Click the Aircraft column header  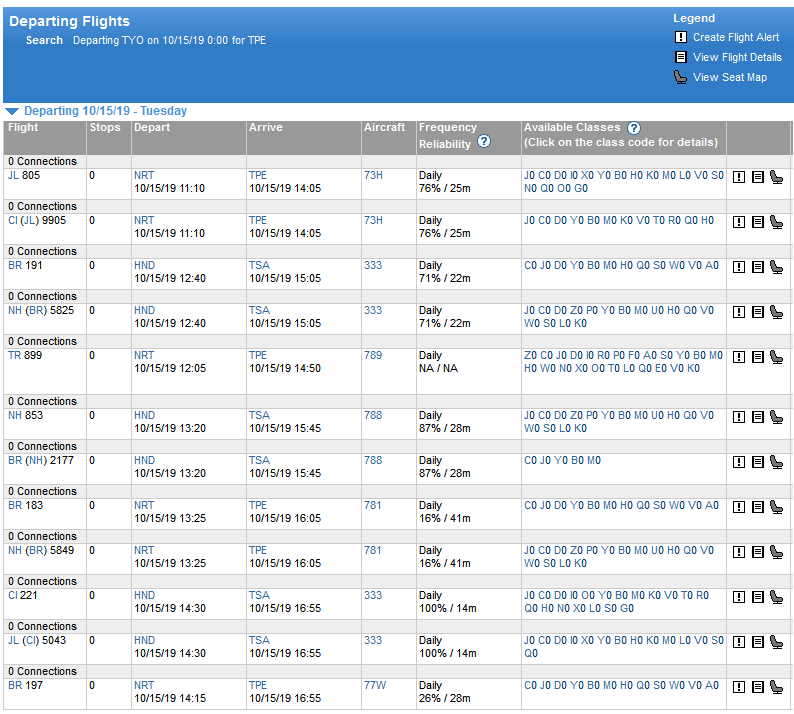(384, 128)
